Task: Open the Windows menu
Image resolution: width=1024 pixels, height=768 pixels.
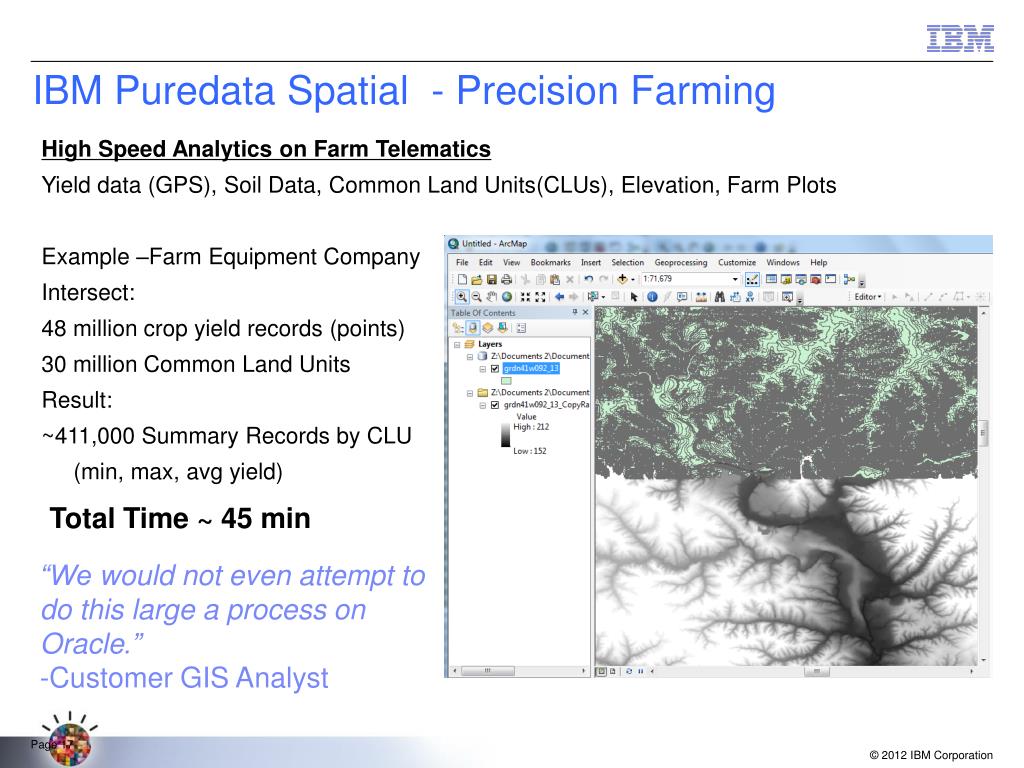Action: [x=783, y=263]
